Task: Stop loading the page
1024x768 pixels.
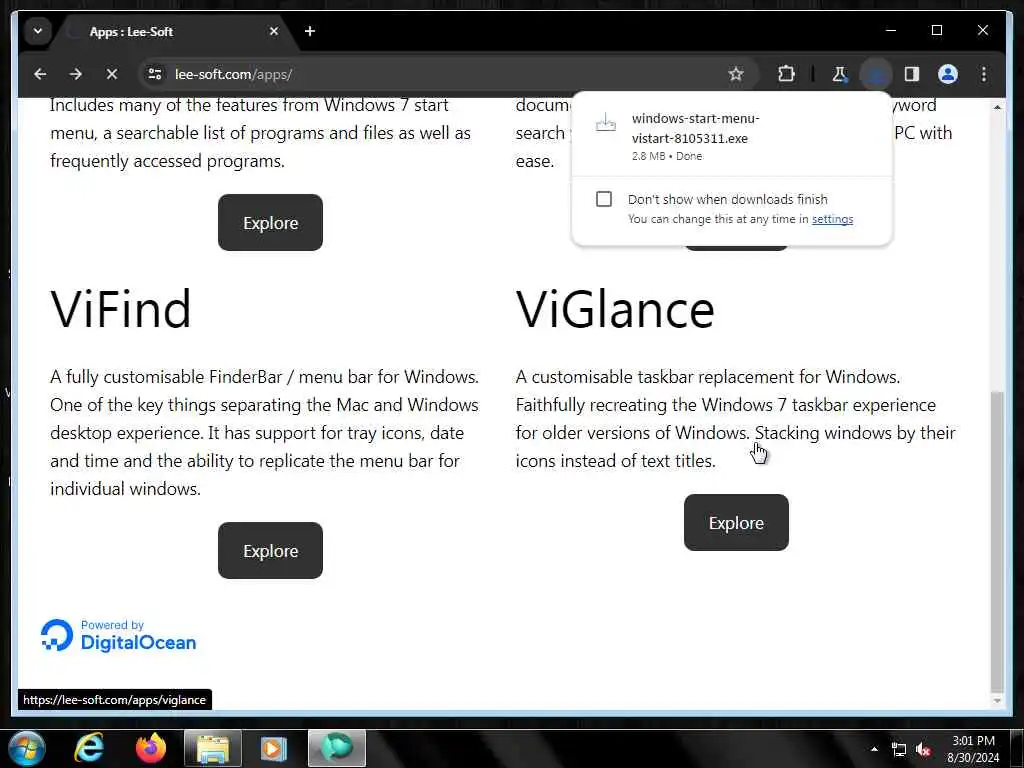Action: click(x=112, y=74)
